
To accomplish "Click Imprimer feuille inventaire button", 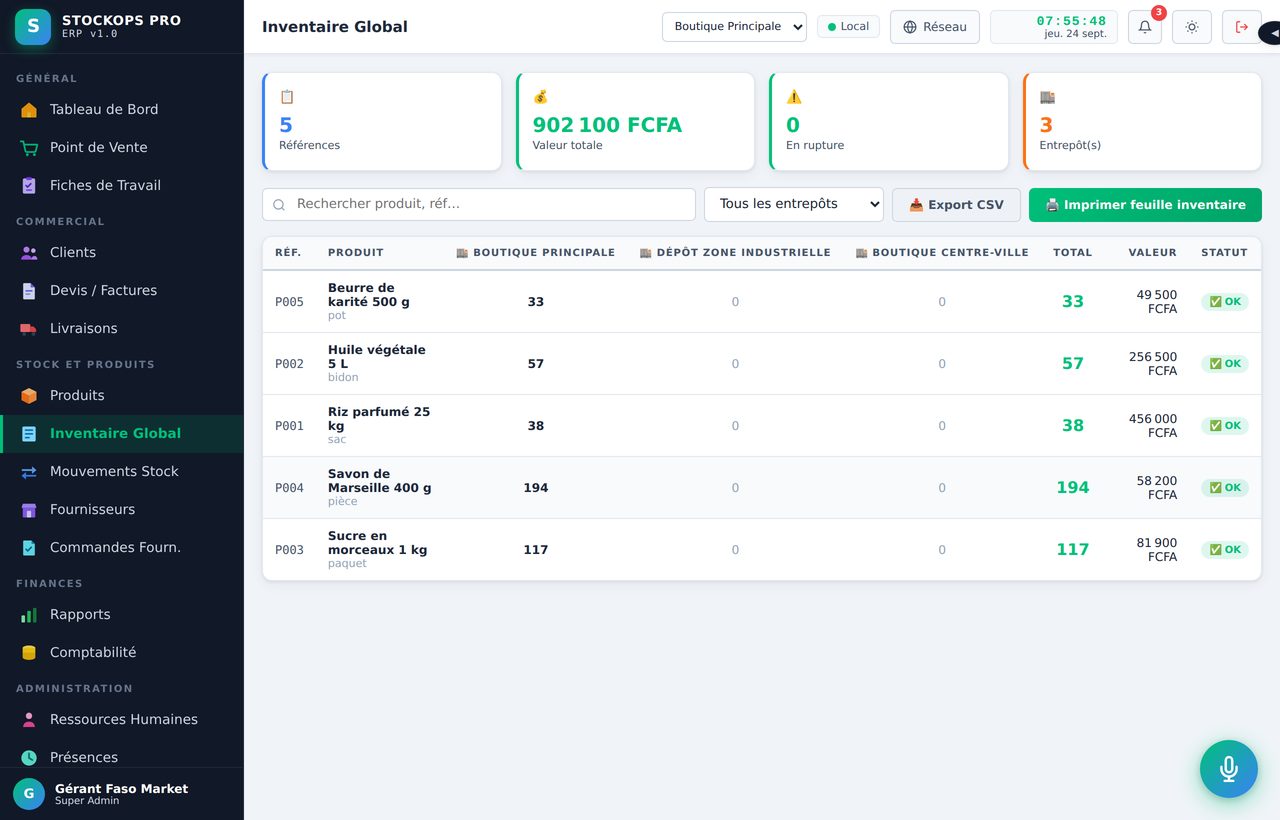I will [x=1145, y=205].
